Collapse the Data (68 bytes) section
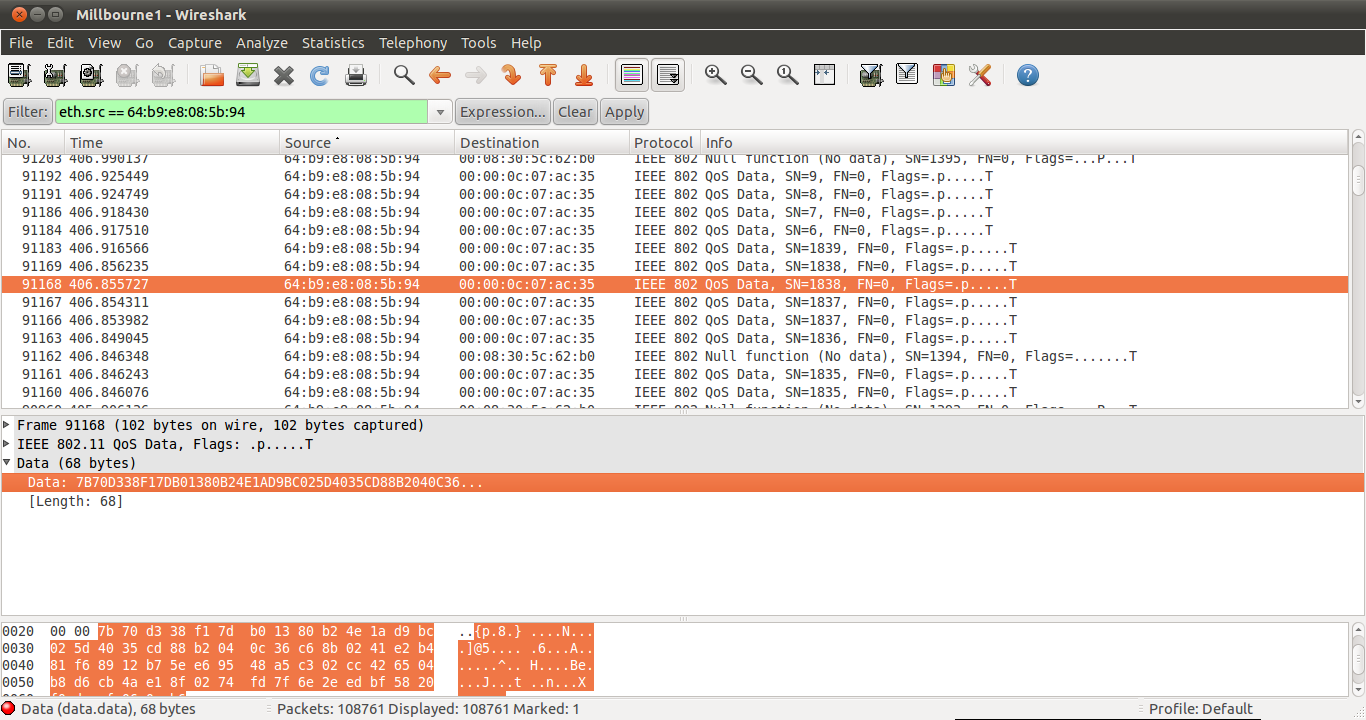The height and width of the screenshot is (720, 1366). (8, 463)
